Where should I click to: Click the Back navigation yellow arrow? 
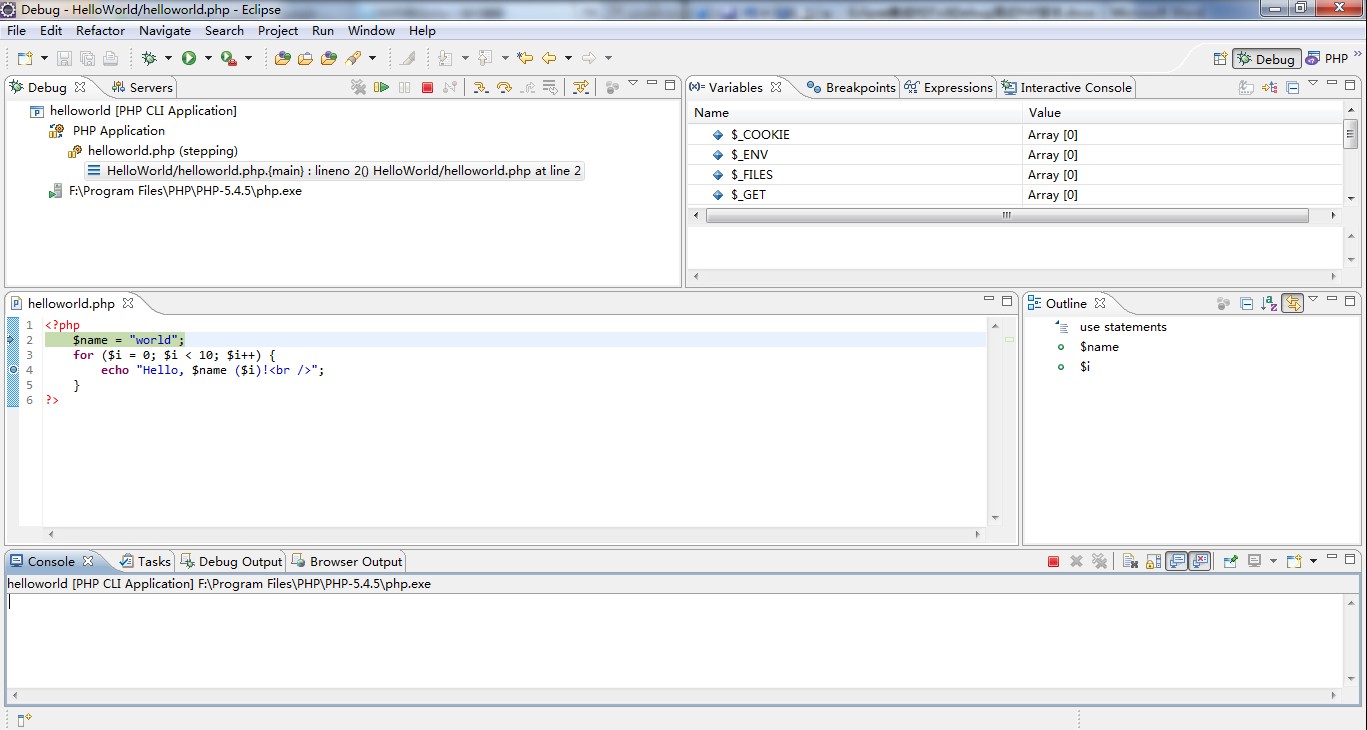(549, 59)
